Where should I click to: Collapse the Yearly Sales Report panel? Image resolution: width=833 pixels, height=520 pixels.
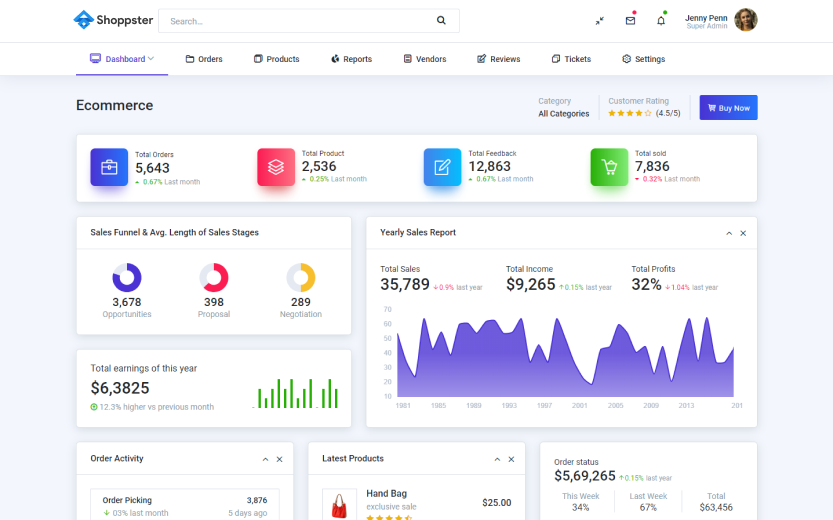coord(729,233)
